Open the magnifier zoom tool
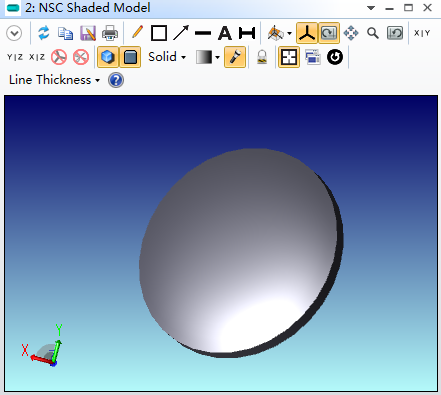Viewport: 441px width, 395px height. (373, 33)
